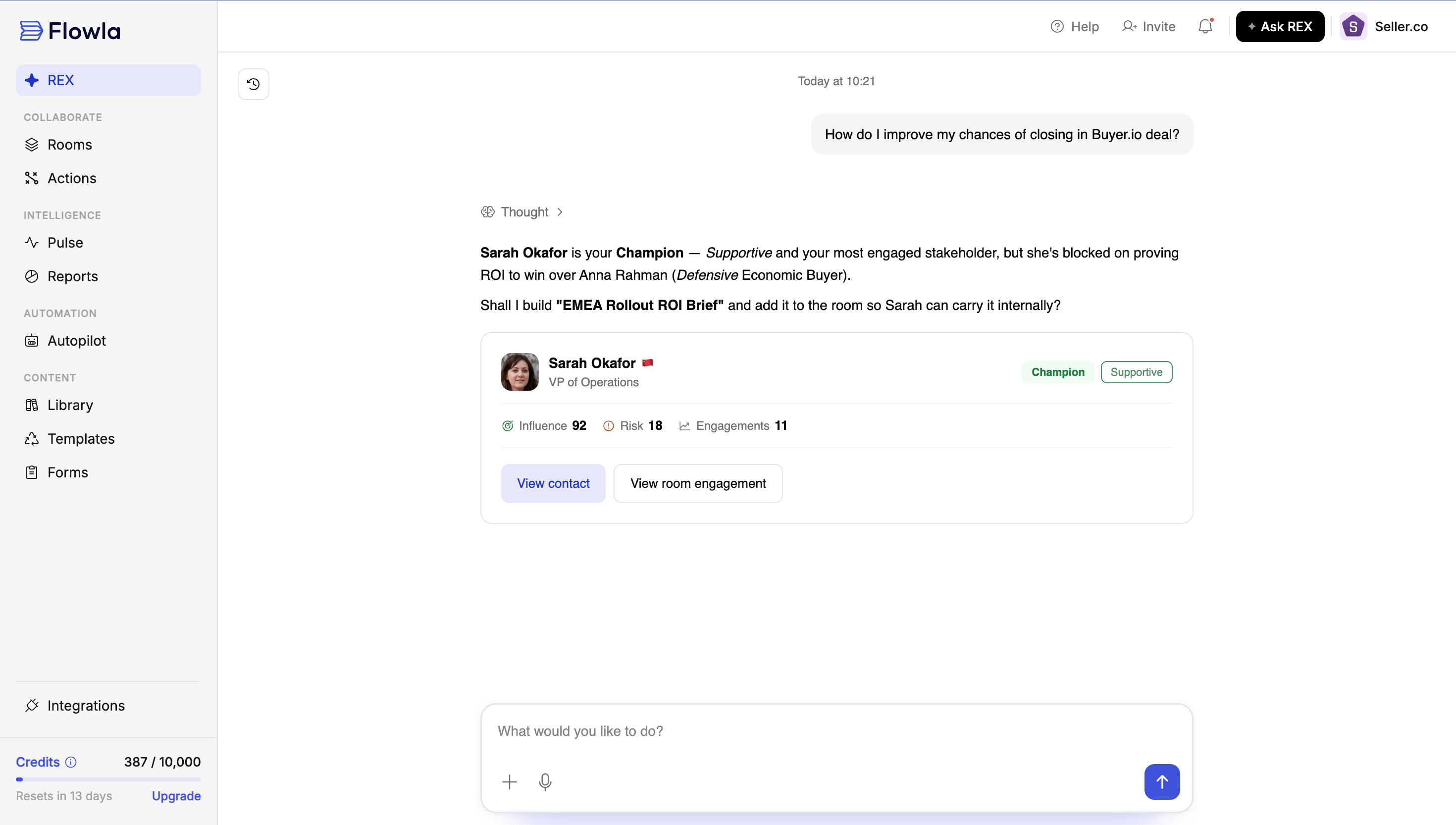Viewport: 1456px width, 825px height.
Task: Click the 'Today at 10:21' timestamp
Action: click(836, 81)
